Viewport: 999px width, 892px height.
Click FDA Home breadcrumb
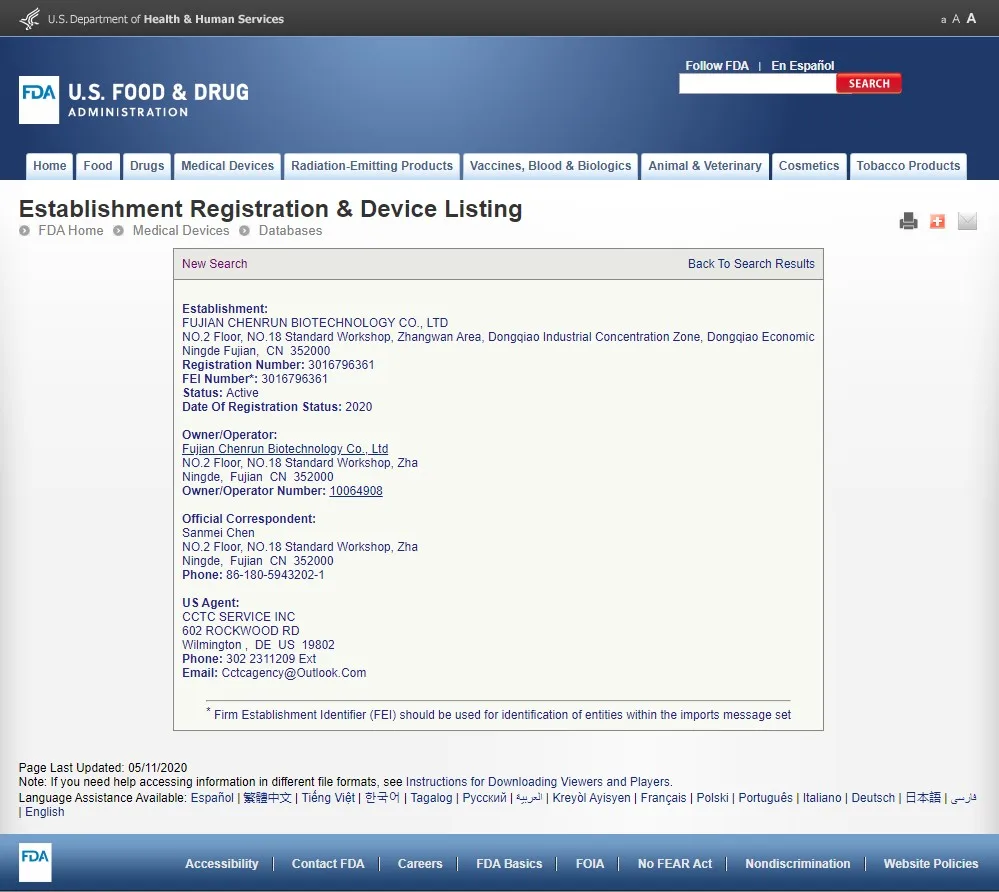[x=71, y=231]
